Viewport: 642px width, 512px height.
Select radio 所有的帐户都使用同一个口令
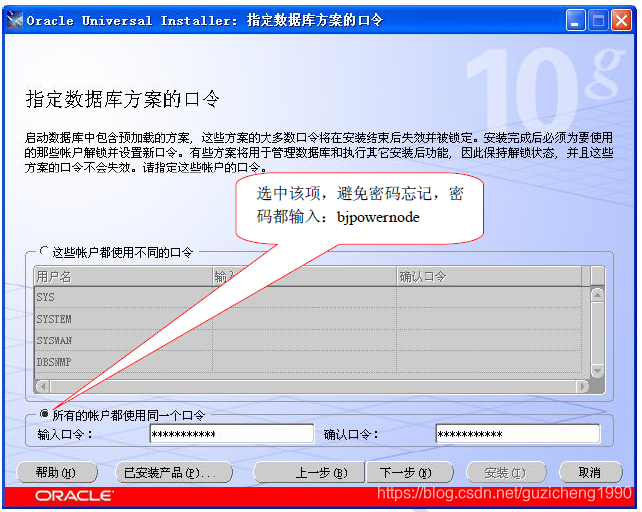click(44, 414)
